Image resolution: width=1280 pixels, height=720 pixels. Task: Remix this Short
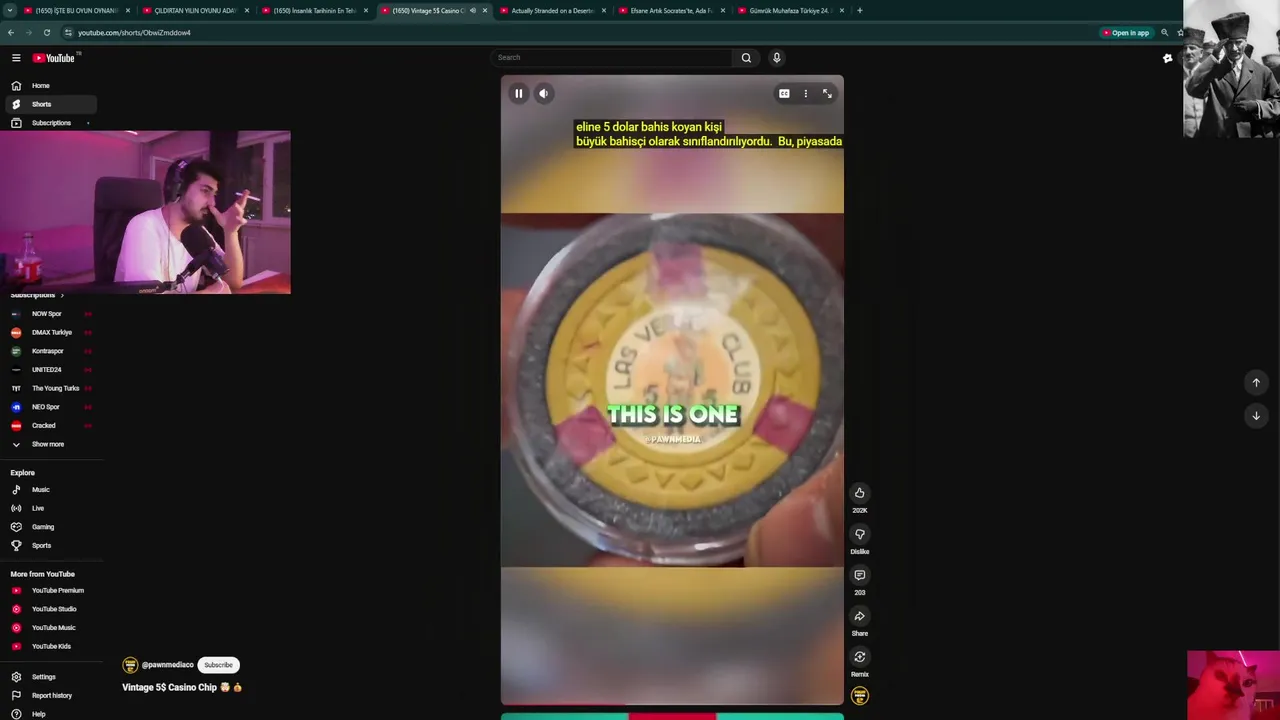859,657
